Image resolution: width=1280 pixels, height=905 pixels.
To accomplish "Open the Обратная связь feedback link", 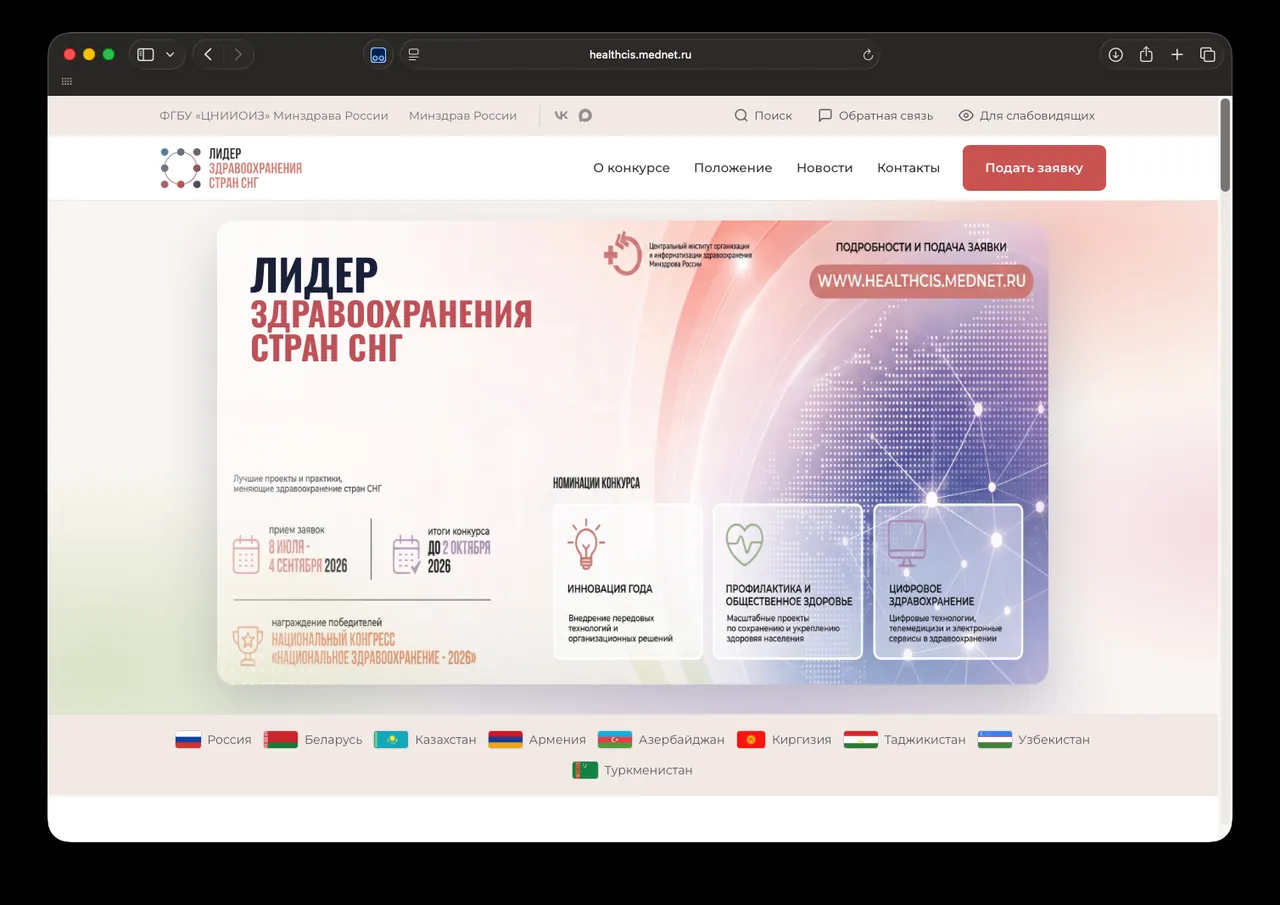I will tap(876, 116).
